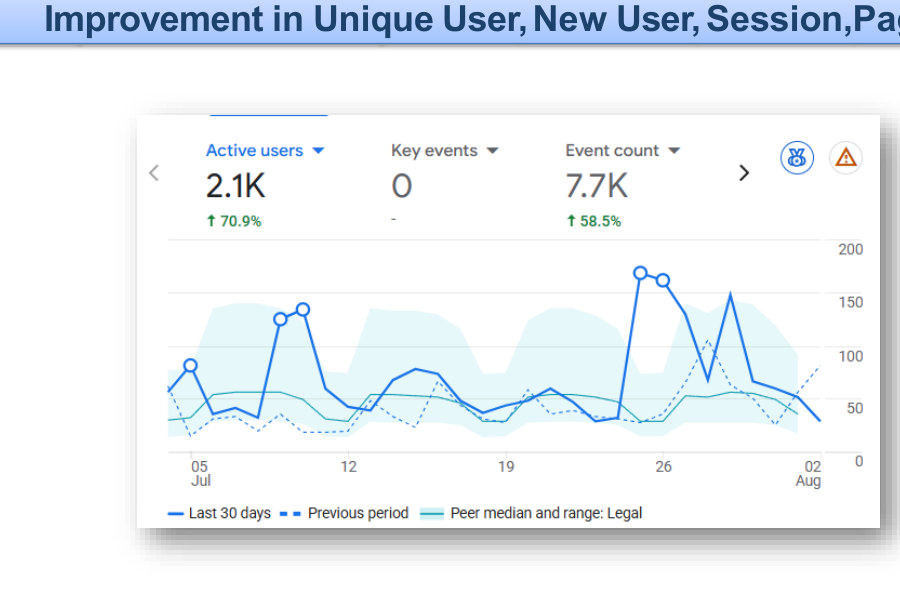Click the highest peak data point near 26
The width and height of the screenshot is (900, 610).
pyautogui.click(x=641, y=273)
